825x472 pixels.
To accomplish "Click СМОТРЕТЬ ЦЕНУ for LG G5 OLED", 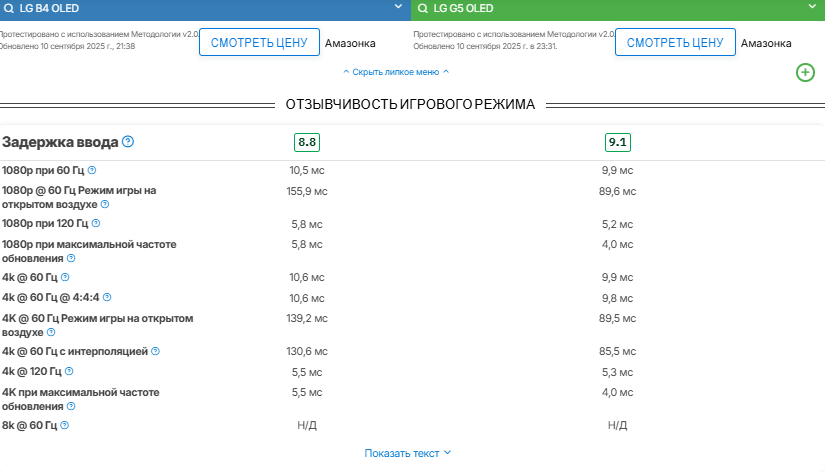I will pos(675,43).
